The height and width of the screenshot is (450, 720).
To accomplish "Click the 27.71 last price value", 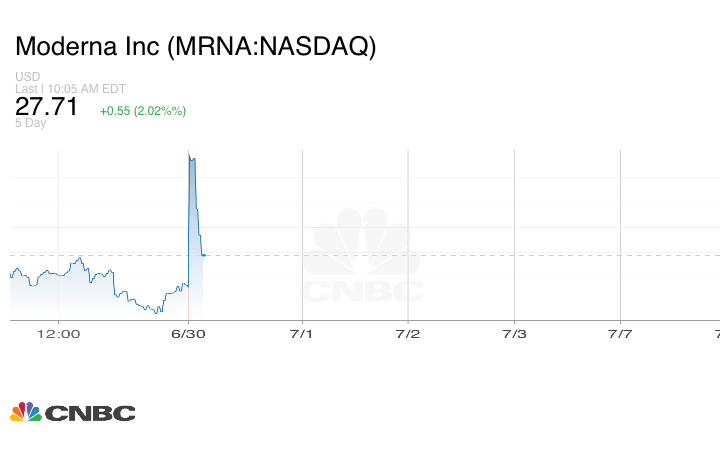I will coord(46,107).
